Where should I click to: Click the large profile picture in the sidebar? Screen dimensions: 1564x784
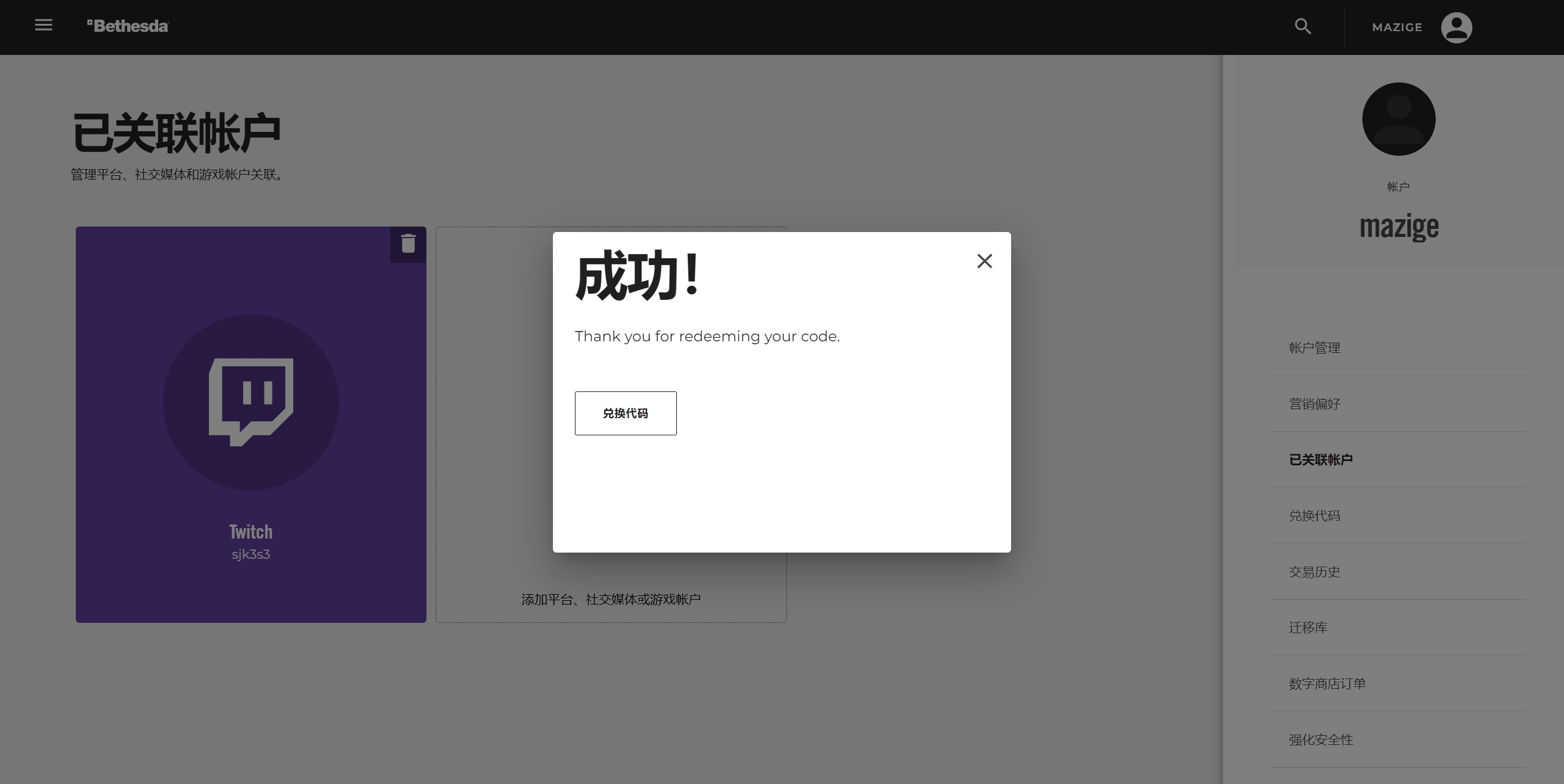(1398, 119)
